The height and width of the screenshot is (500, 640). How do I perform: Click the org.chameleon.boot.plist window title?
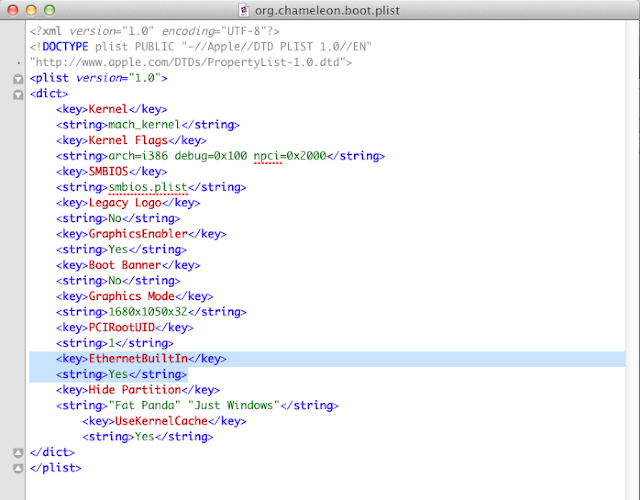pos(327,11)
